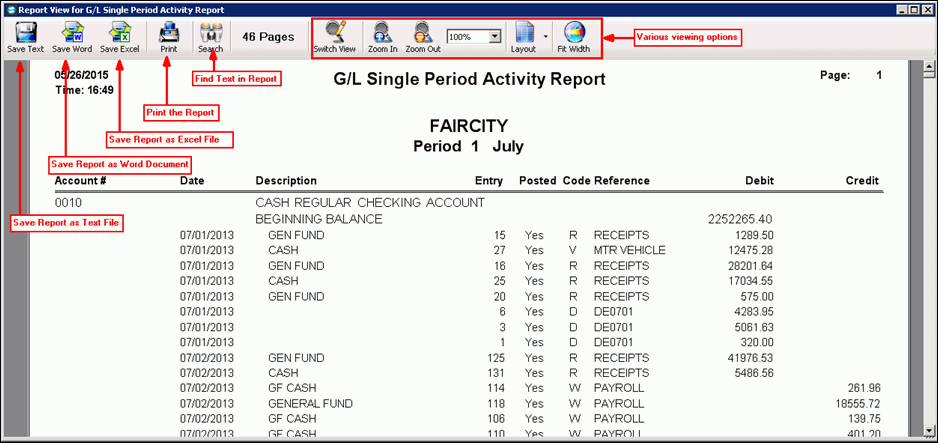Click the Time: 16:49 stamp
Screen dimensions: 938x443
(84, 90)
